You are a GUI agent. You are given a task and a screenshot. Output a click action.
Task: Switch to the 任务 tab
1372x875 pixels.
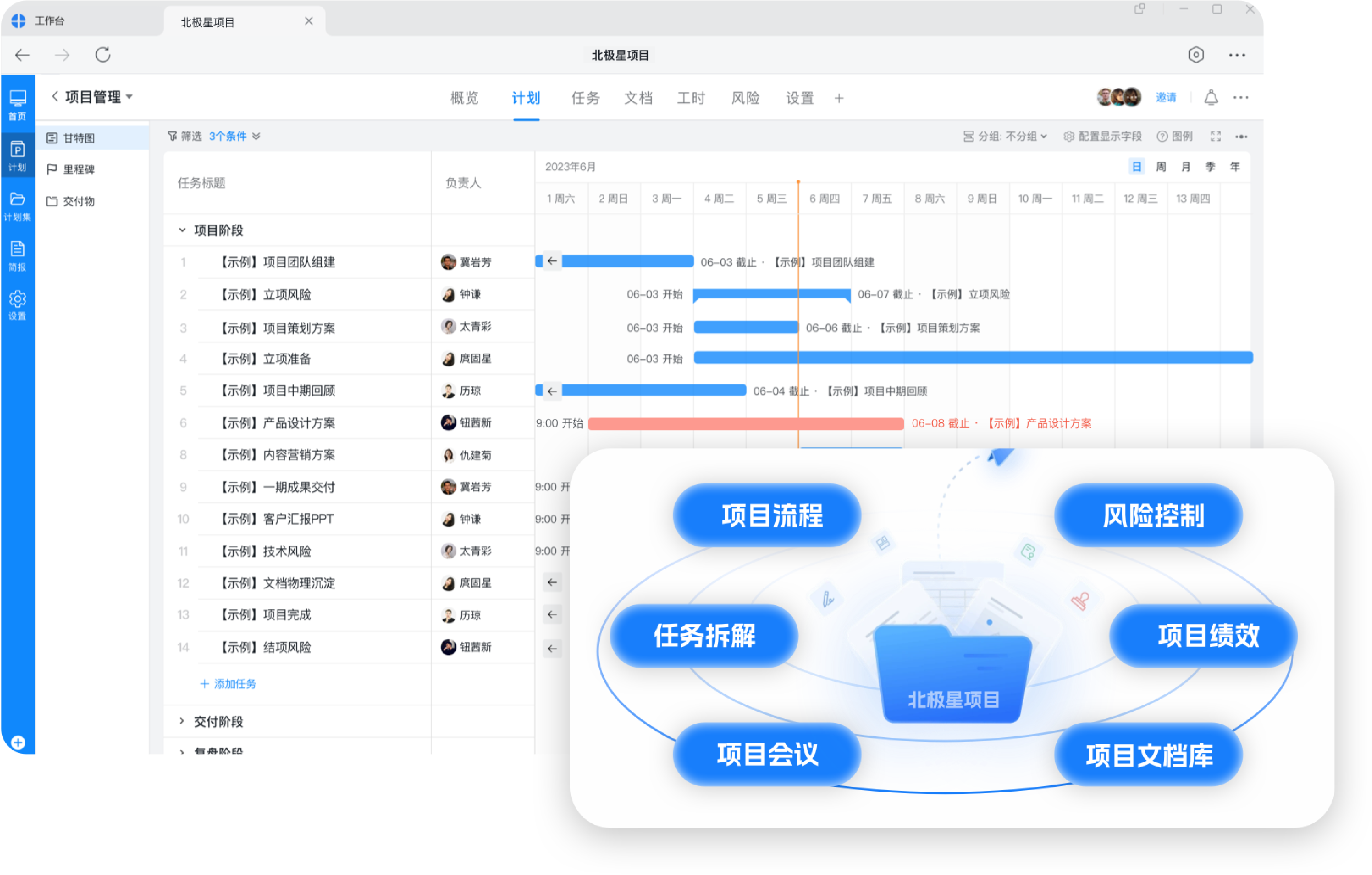[x=585, y=98]
